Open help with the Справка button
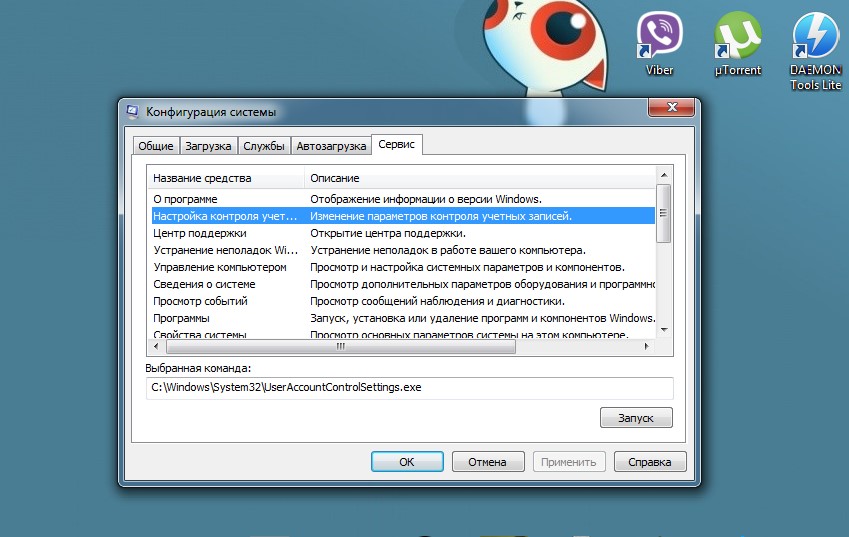849x537 pixels. [650, 462]
